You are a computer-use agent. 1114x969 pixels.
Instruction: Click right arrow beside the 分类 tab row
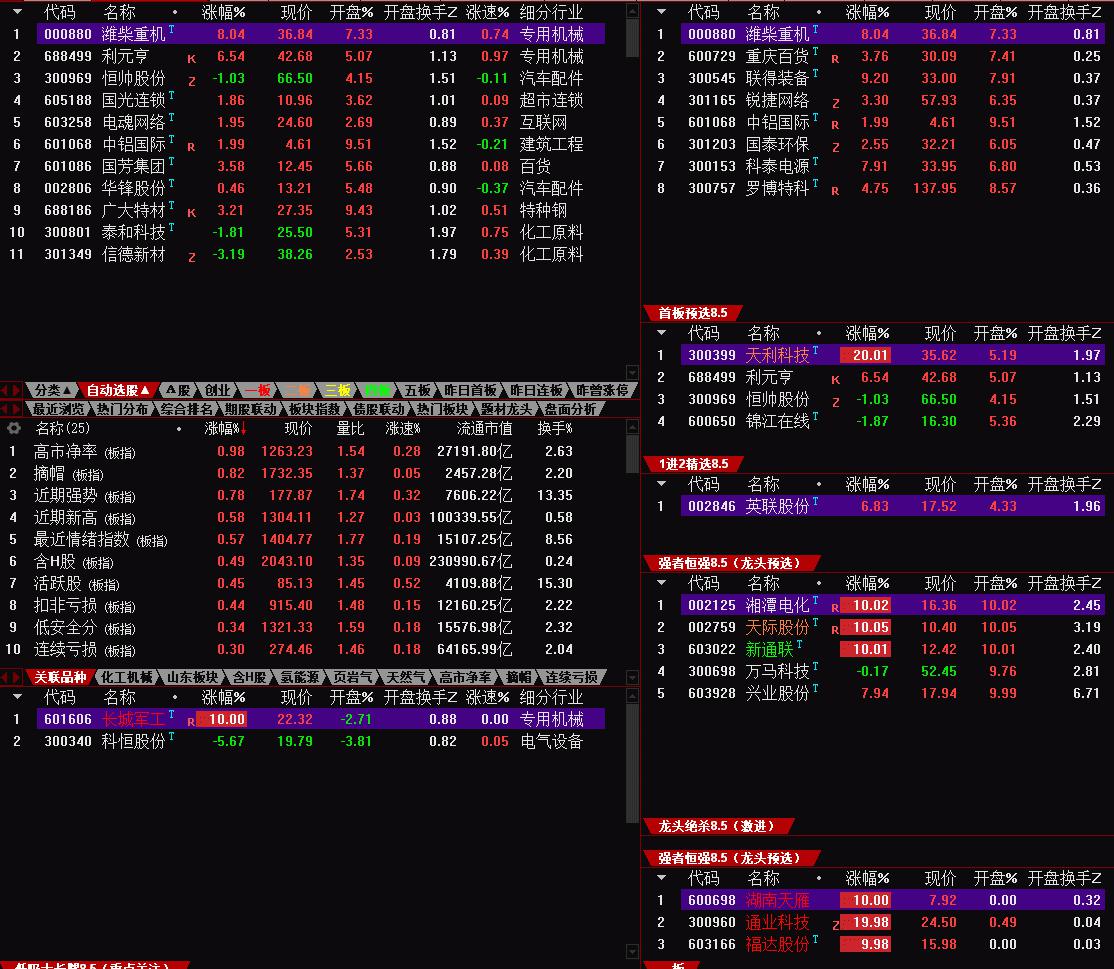point(16,390)
